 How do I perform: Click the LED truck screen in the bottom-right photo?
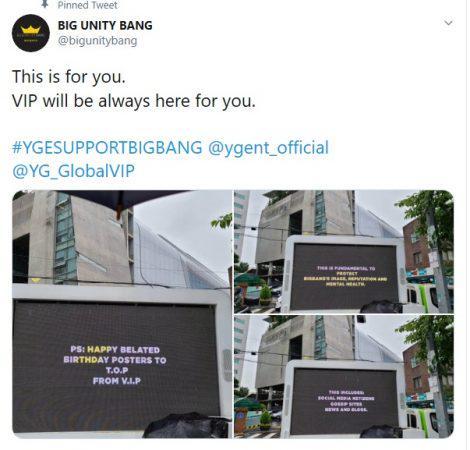[344, 401]
